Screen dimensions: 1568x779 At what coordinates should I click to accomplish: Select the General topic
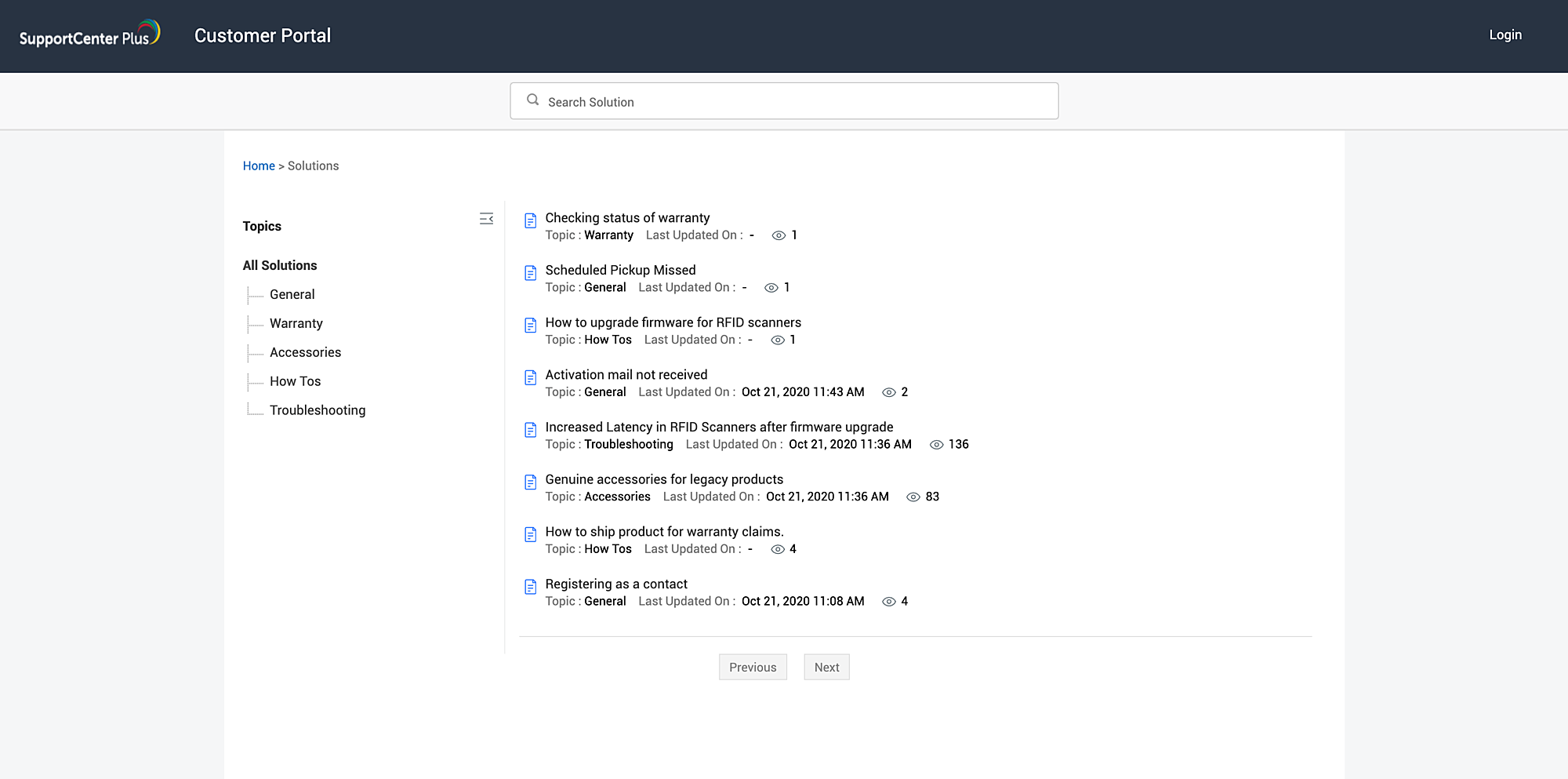(292, 294)
